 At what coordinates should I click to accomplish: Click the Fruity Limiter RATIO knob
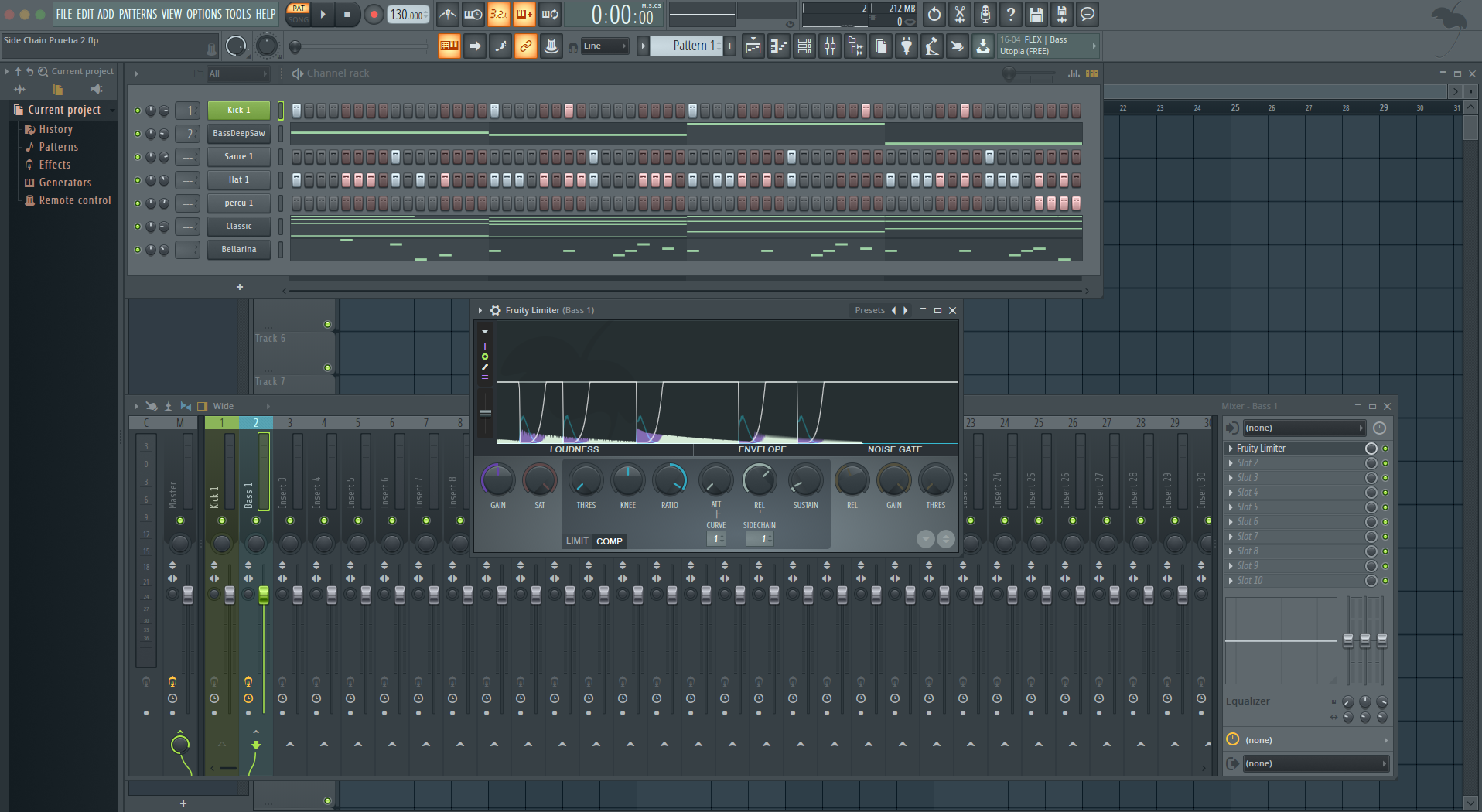[670, 480]
